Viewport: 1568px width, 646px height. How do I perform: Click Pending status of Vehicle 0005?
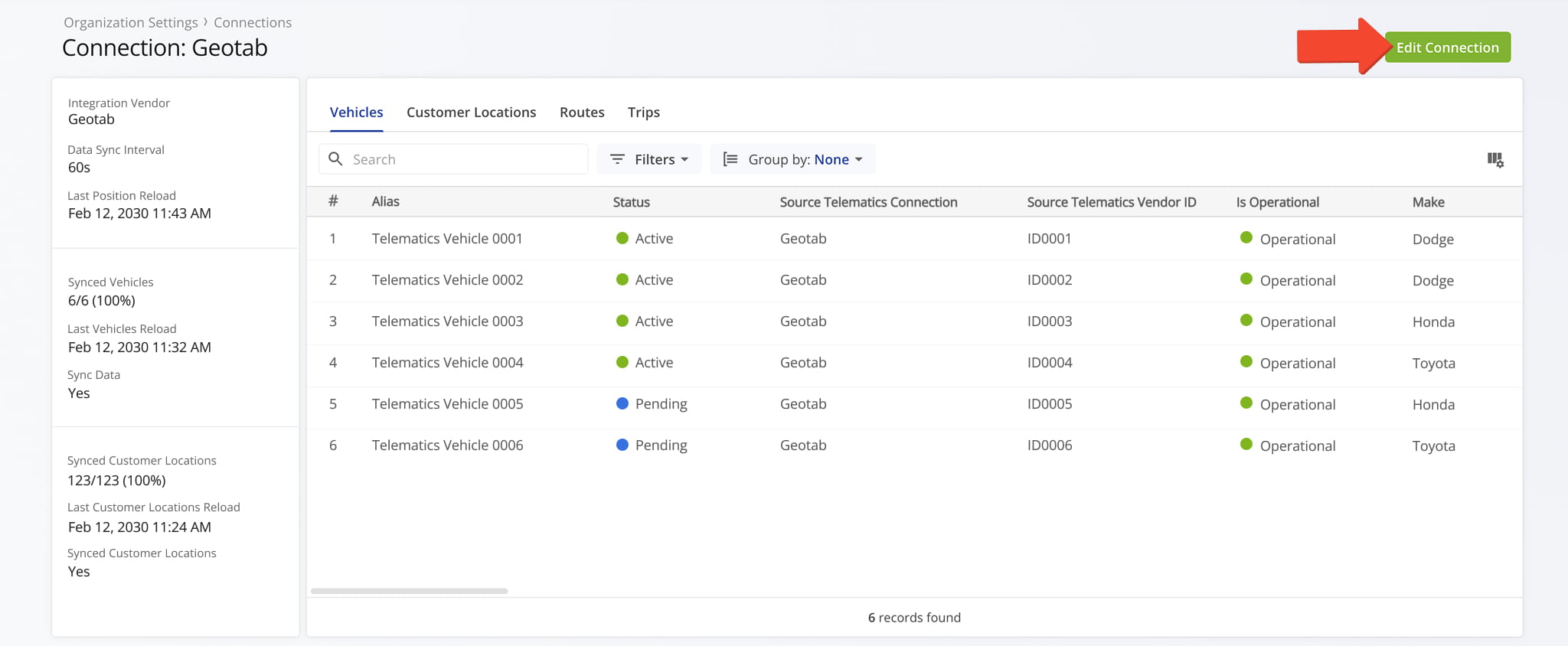(x=661, y=404)
